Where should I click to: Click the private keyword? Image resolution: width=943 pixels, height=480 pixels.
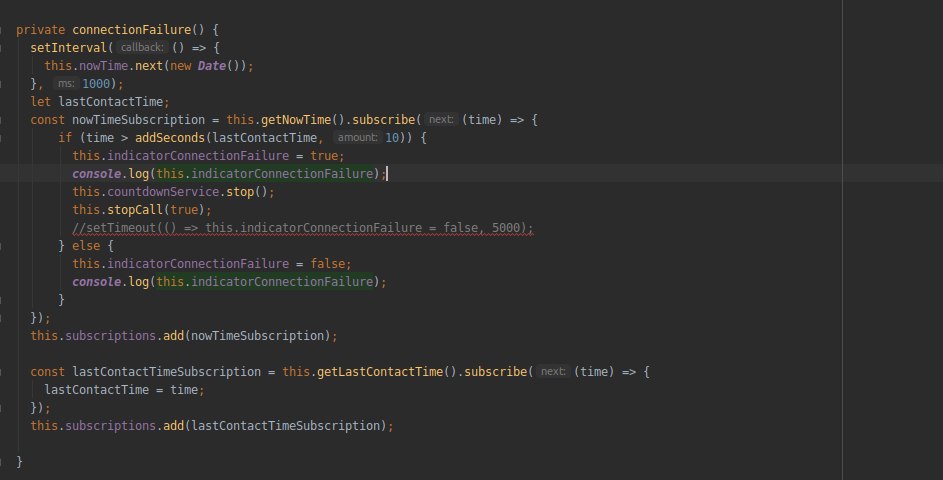pyautogui.click(x=40, y=29)
